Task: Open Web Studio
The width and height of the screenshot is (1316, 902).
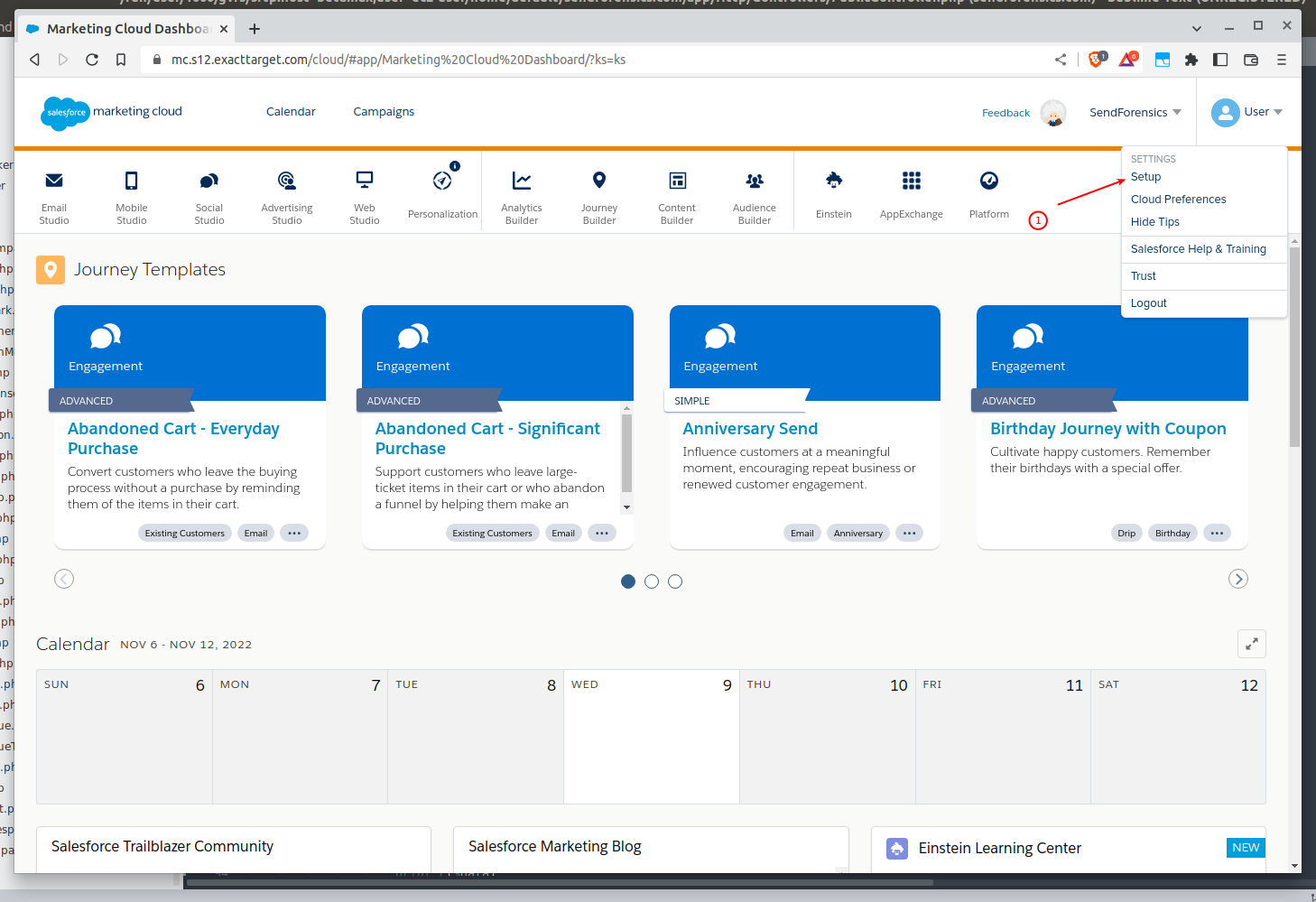Action: tap(365, 197)
